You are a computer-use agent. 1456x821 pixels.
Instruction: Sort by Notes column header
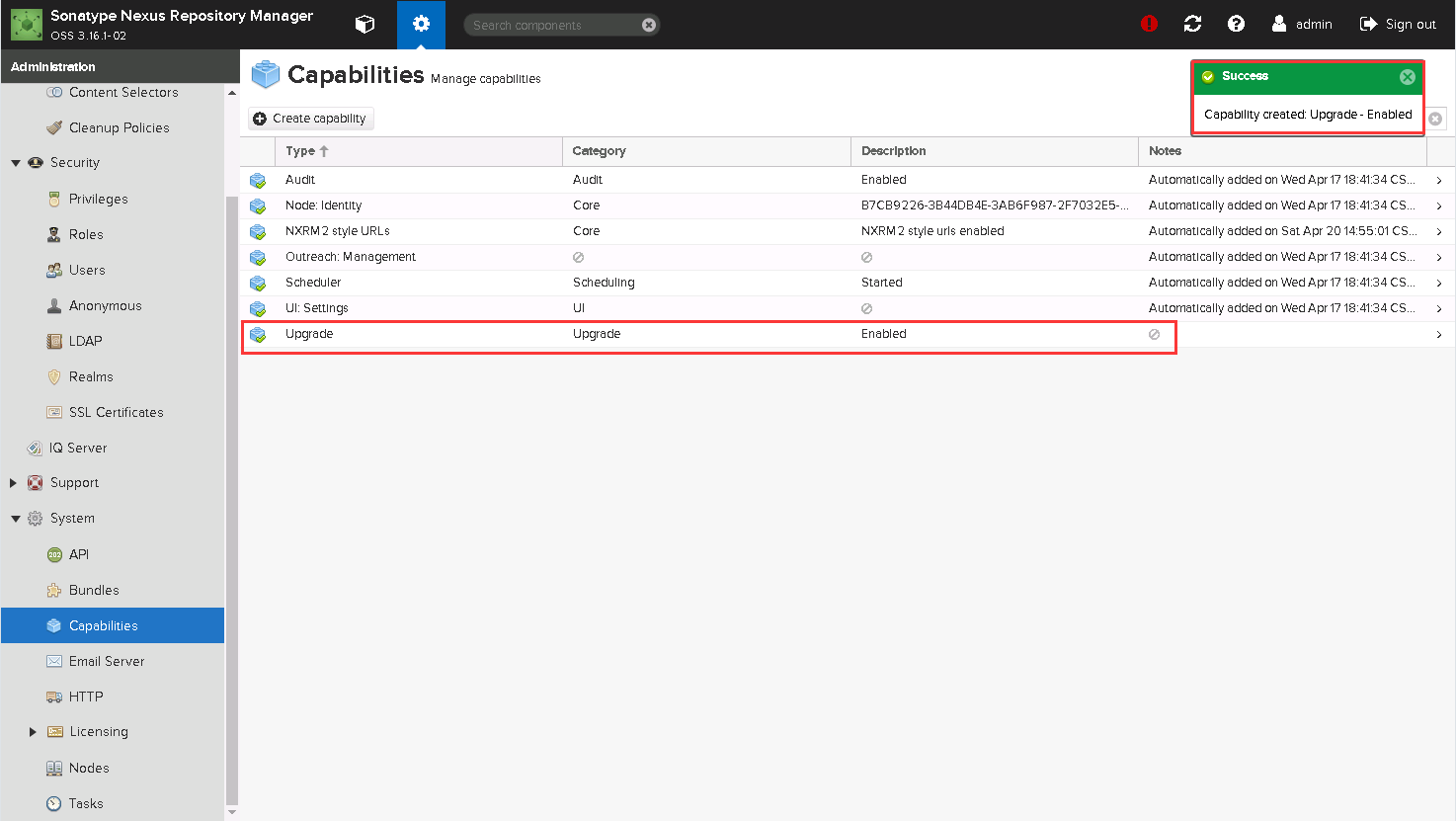coord(1282,151)
